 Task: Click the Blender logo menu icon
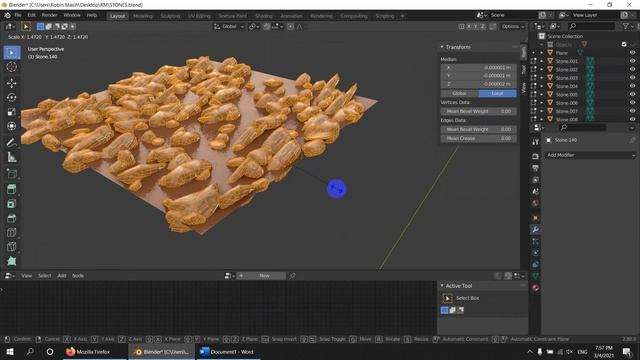(7, 16)
